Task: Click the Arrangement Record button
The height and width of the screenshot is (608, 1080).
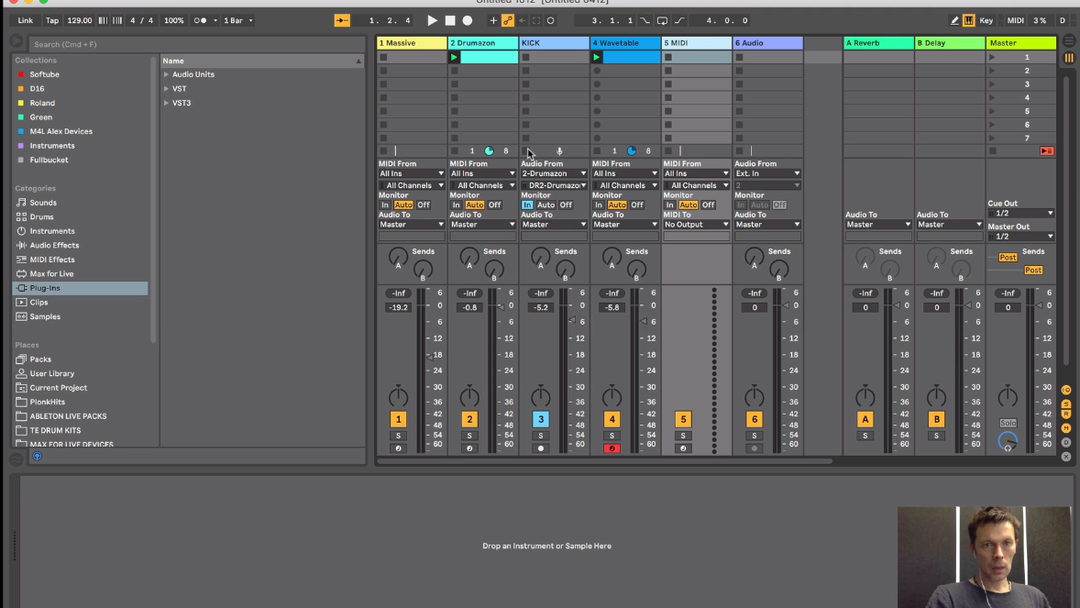Action: (x=467, y=20)
